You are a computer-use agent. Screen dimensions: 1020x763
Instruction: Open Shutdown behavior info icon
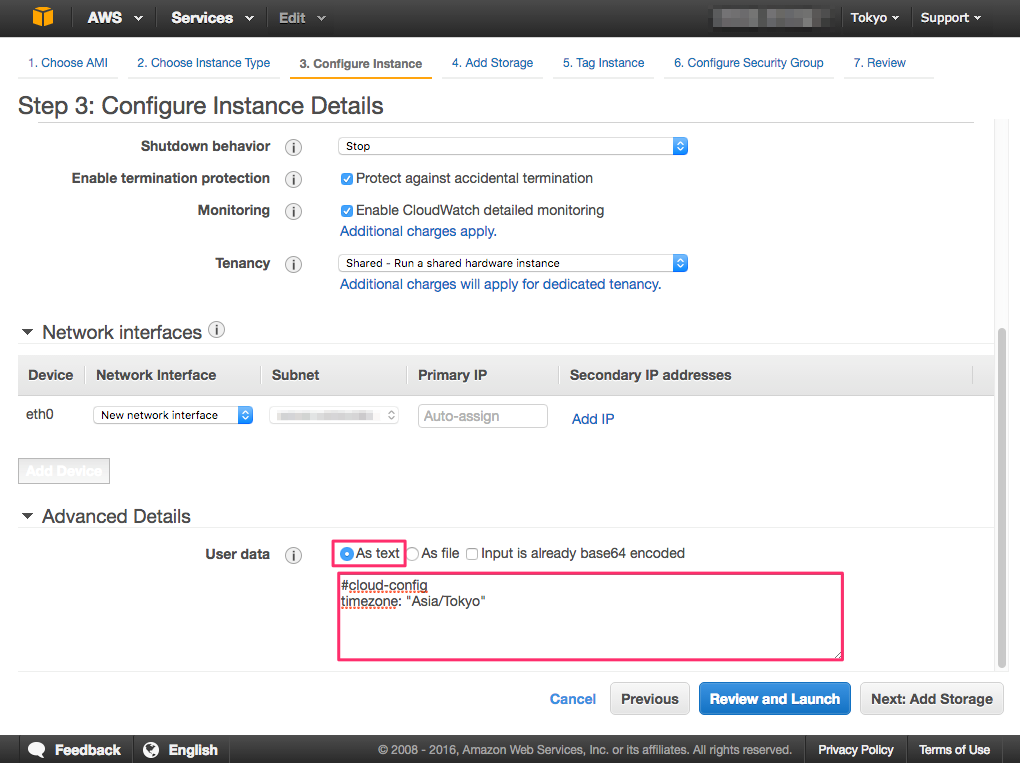(x=293, y=147)
